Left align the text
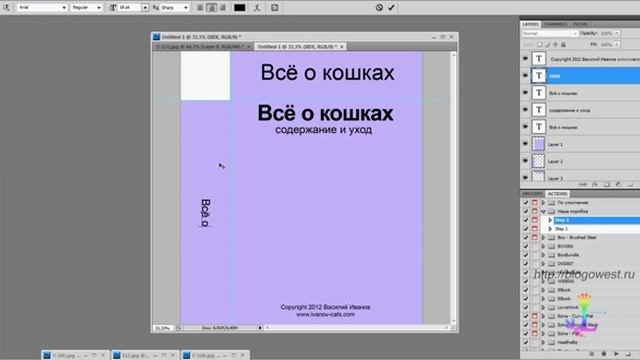Viewport: 640px width, 360px height. click(200, 7)
